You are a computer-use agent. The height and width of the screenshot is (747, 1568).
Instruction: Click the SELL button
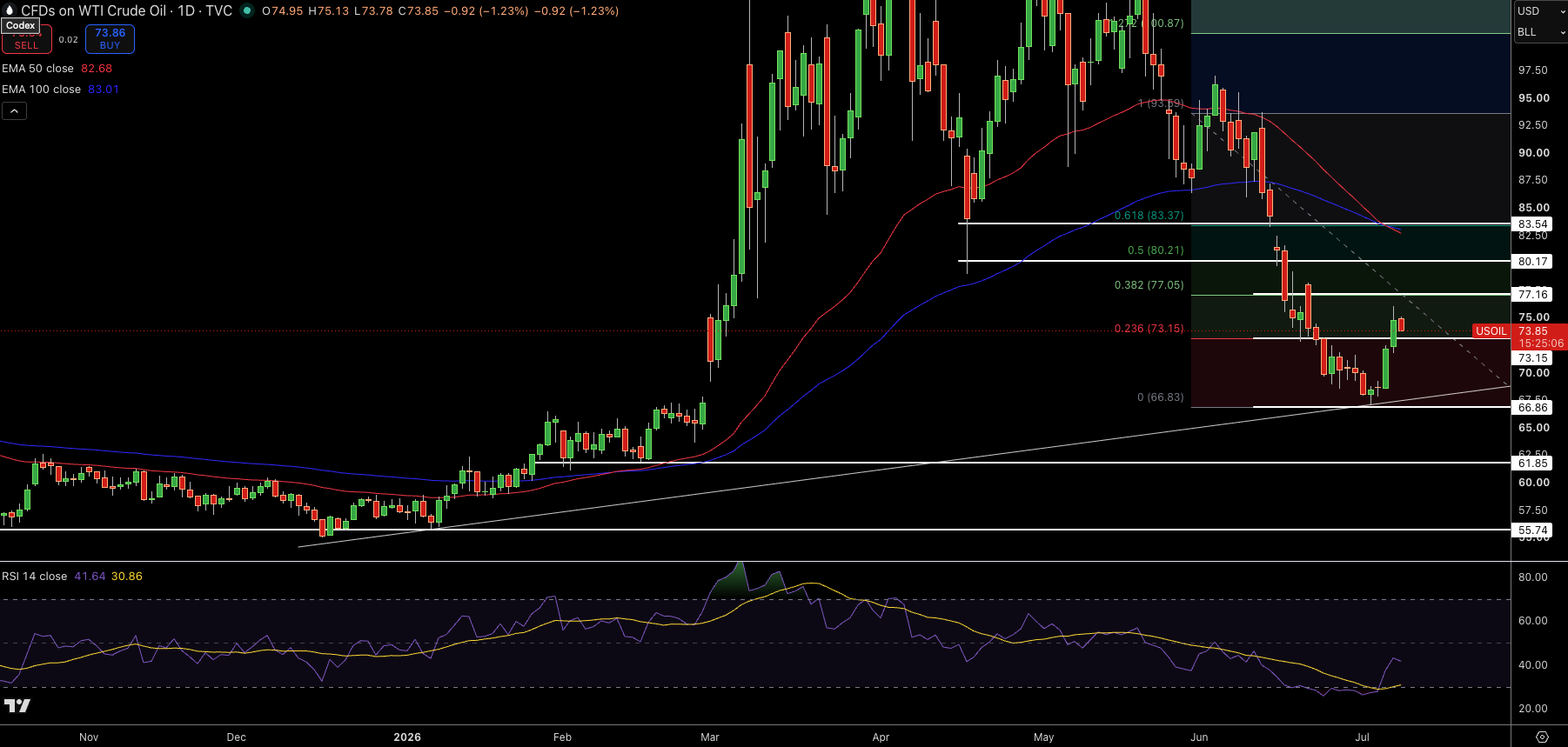click(x=26, y=40)
